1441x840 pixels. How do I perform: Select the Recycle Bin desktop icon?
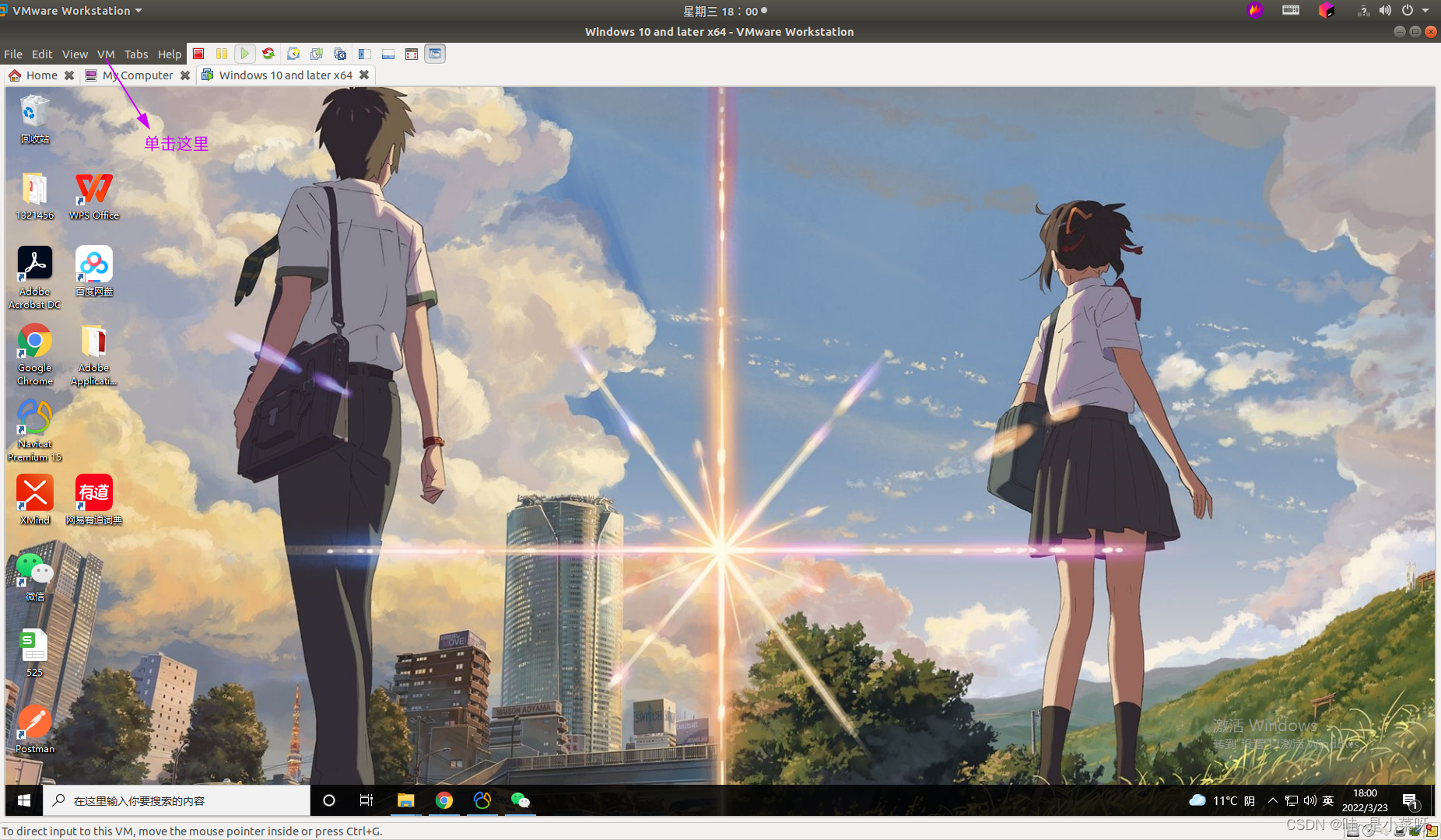[x=34, y=119]
